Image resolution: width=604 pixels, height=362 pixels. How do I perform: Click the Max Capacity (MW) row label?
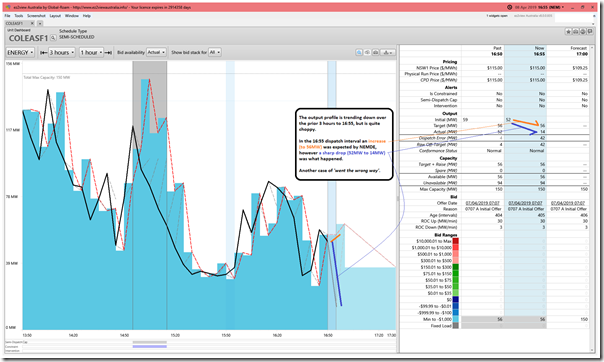tap(438, 189)
